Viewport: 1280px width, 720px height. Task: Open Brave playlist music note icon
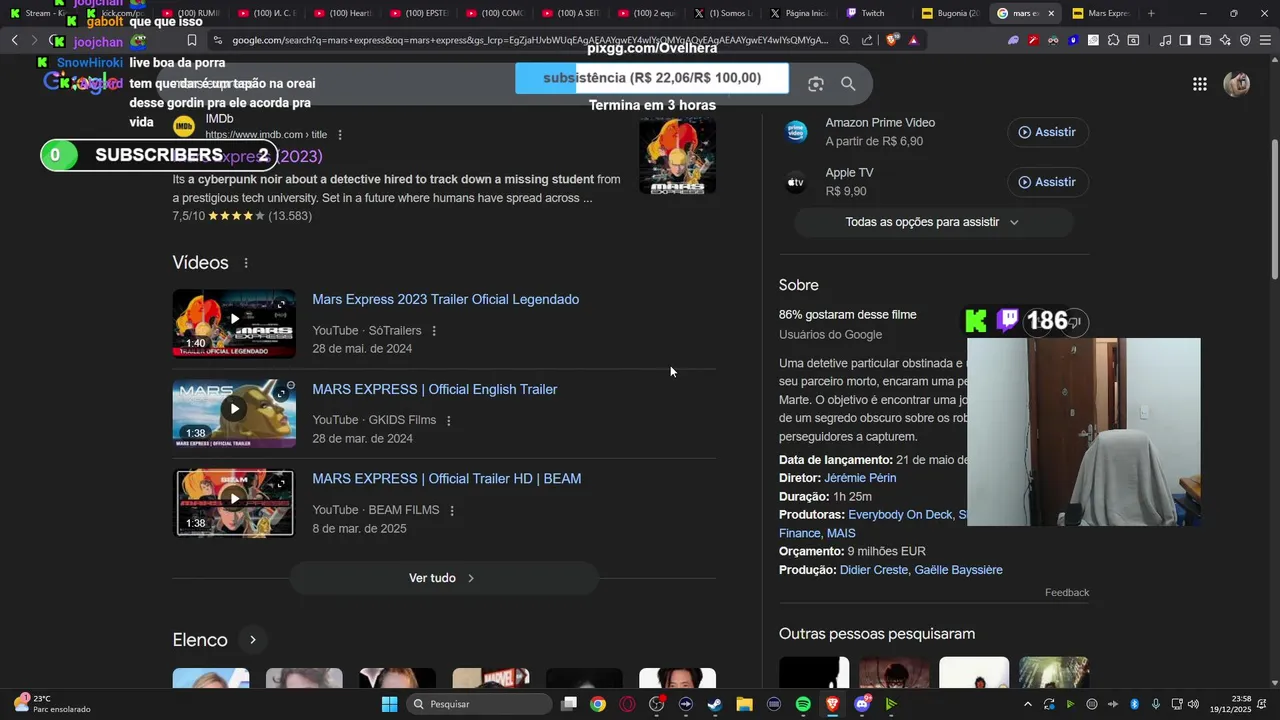(x=1165, y=40)
